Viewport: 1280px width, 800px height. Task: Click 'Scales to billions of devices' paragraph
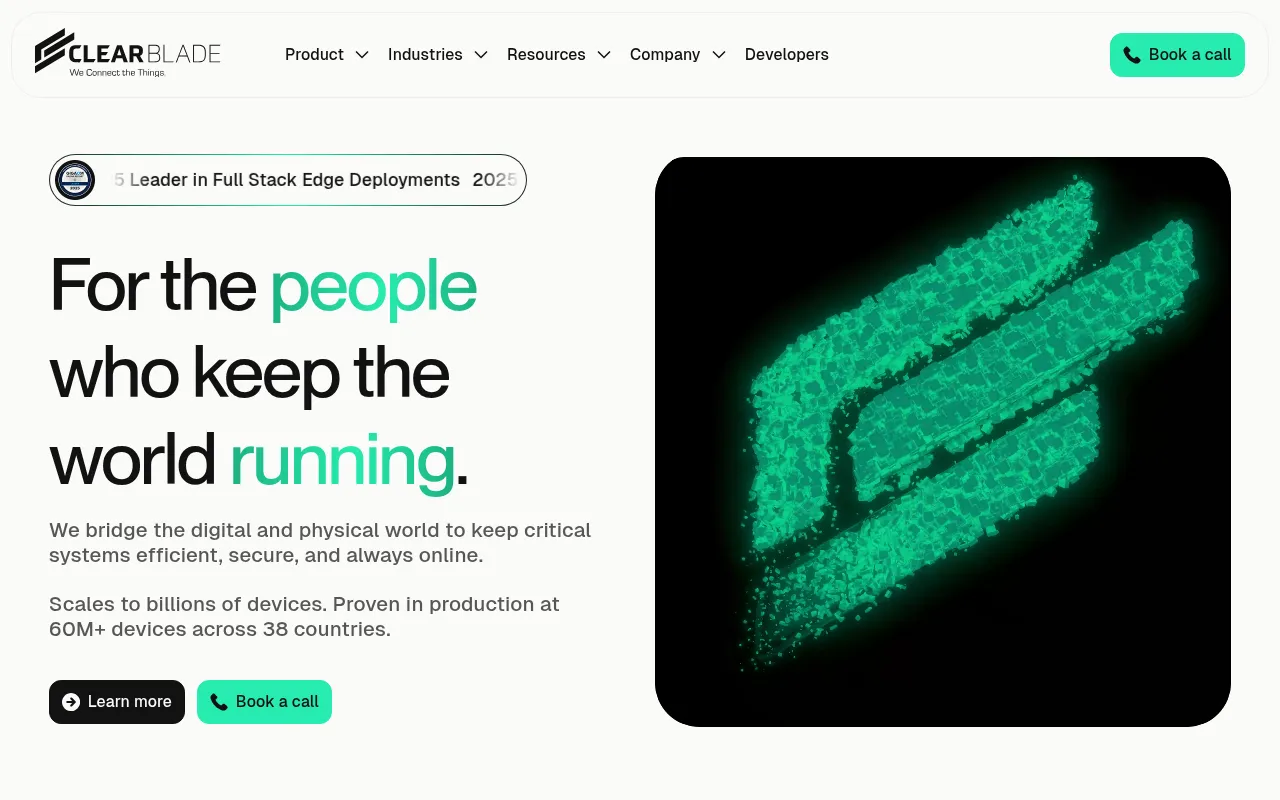(305, 617)
